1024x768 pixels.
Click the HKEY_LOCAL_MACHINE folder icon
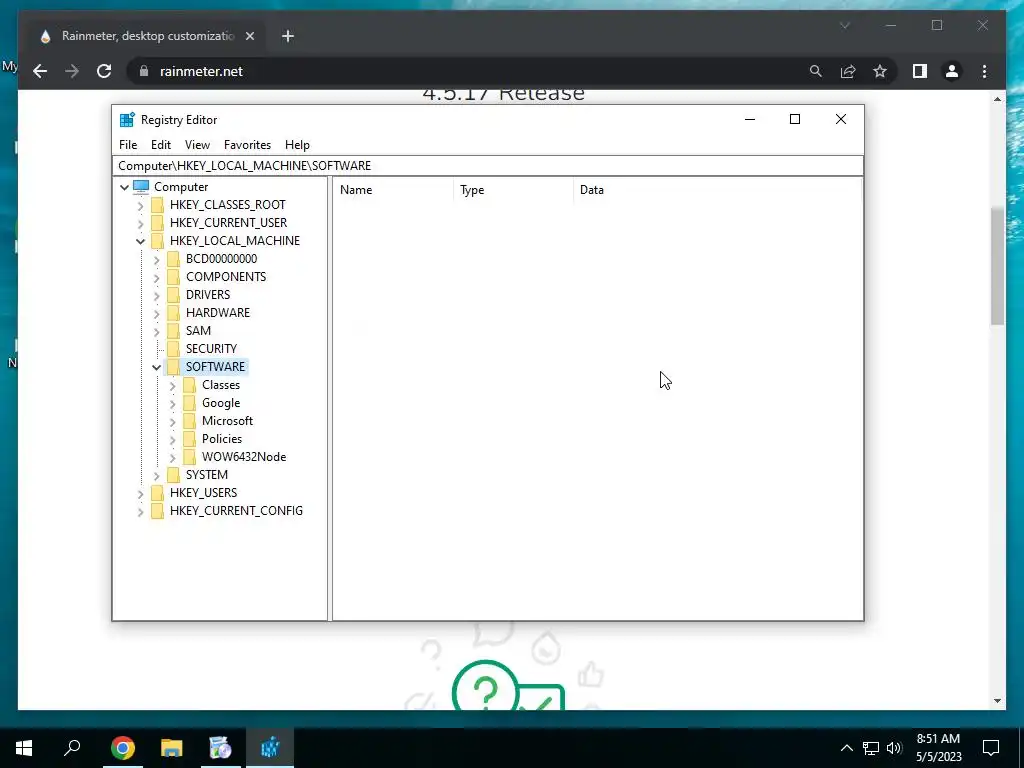(x=157, y=241)
